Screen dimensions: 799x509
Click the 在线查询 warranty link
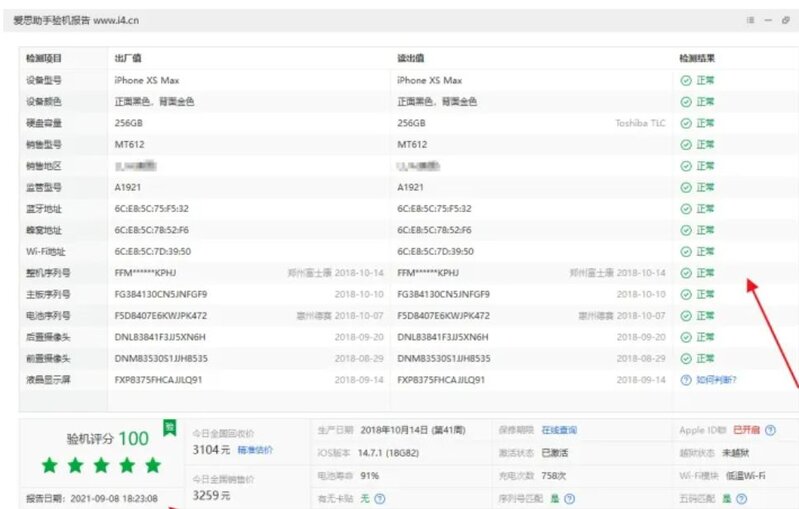pos(559,429)
